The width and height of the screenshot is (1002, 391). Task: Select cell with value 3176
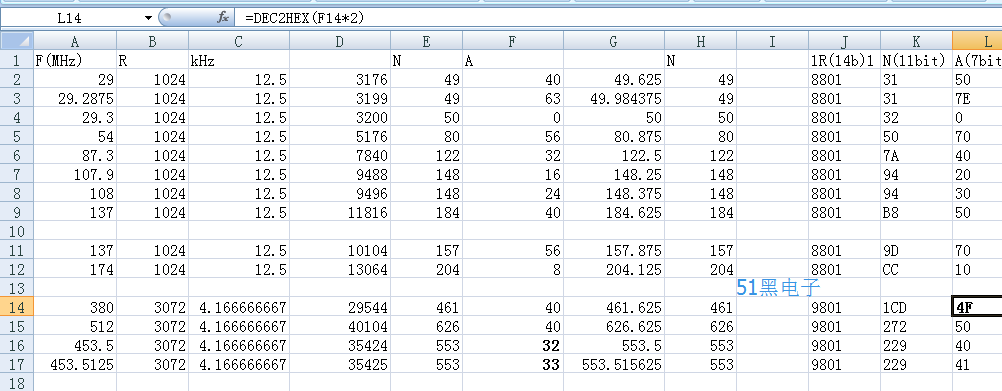339,80
